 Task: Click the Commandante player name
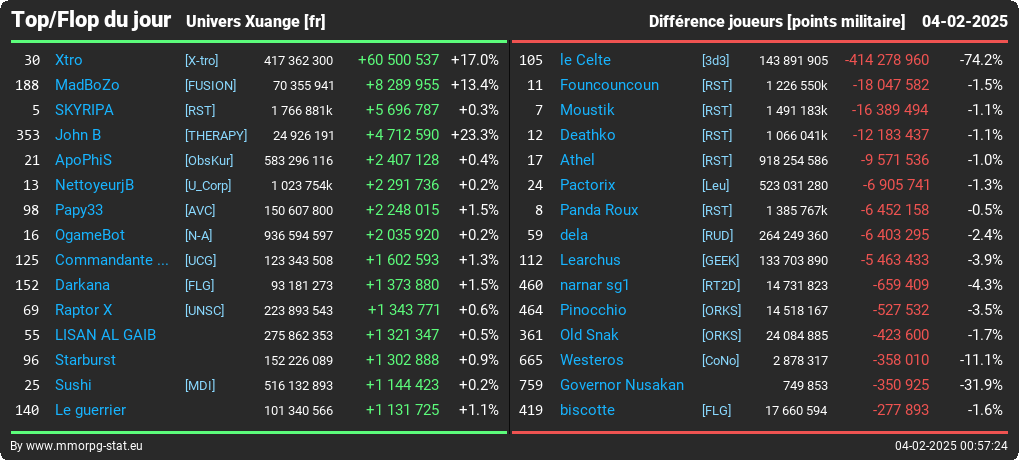click(x=112, y=260)
